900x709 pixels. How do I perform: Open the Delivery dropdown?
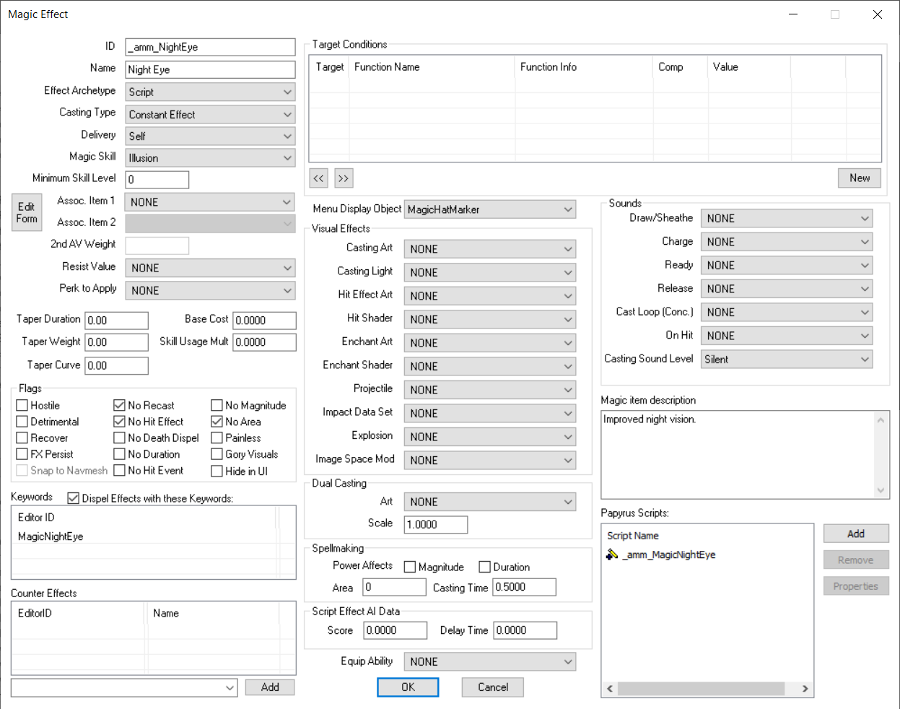pos(210,136)
